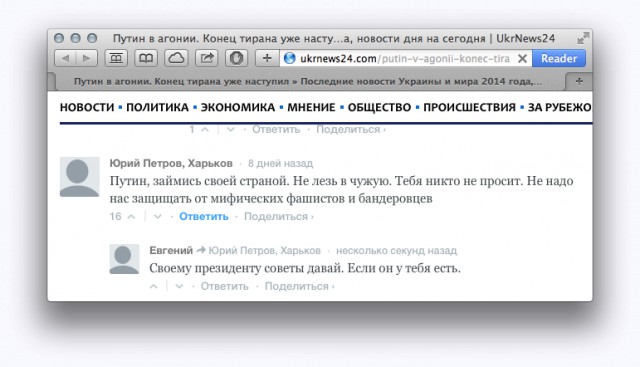Open the ОБЩЕСТВО menu section
Image resolution: width=640 pixels, height=367 pixels.
(379, 107)
